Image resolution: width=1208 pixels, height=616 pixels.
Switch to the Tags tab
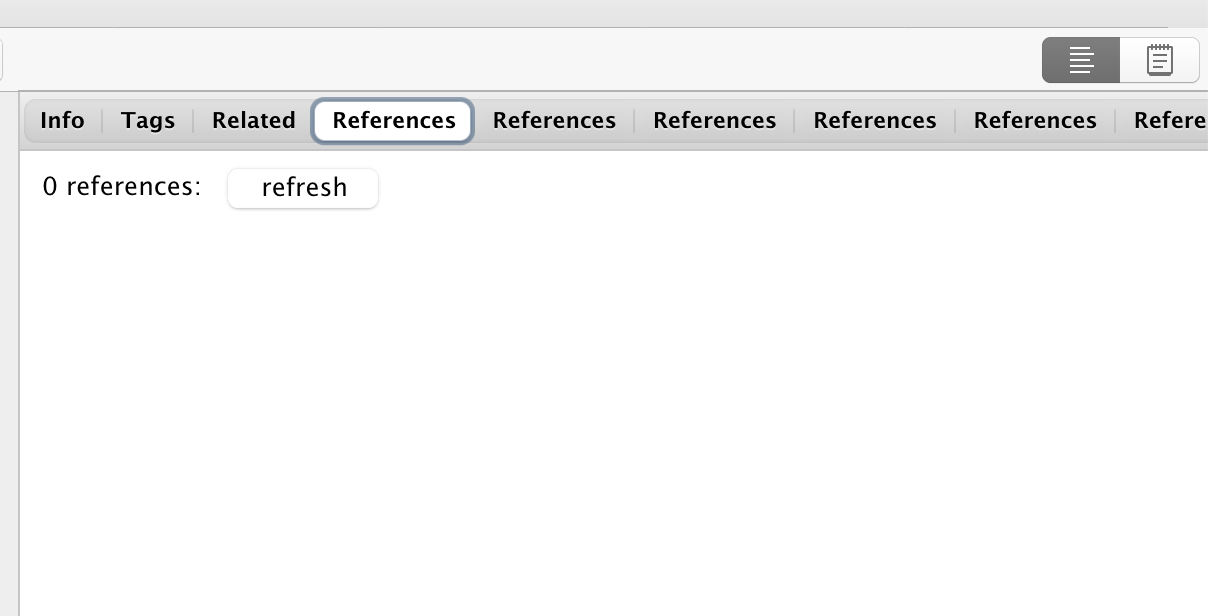pyautogui.click(x=147, y=120)
